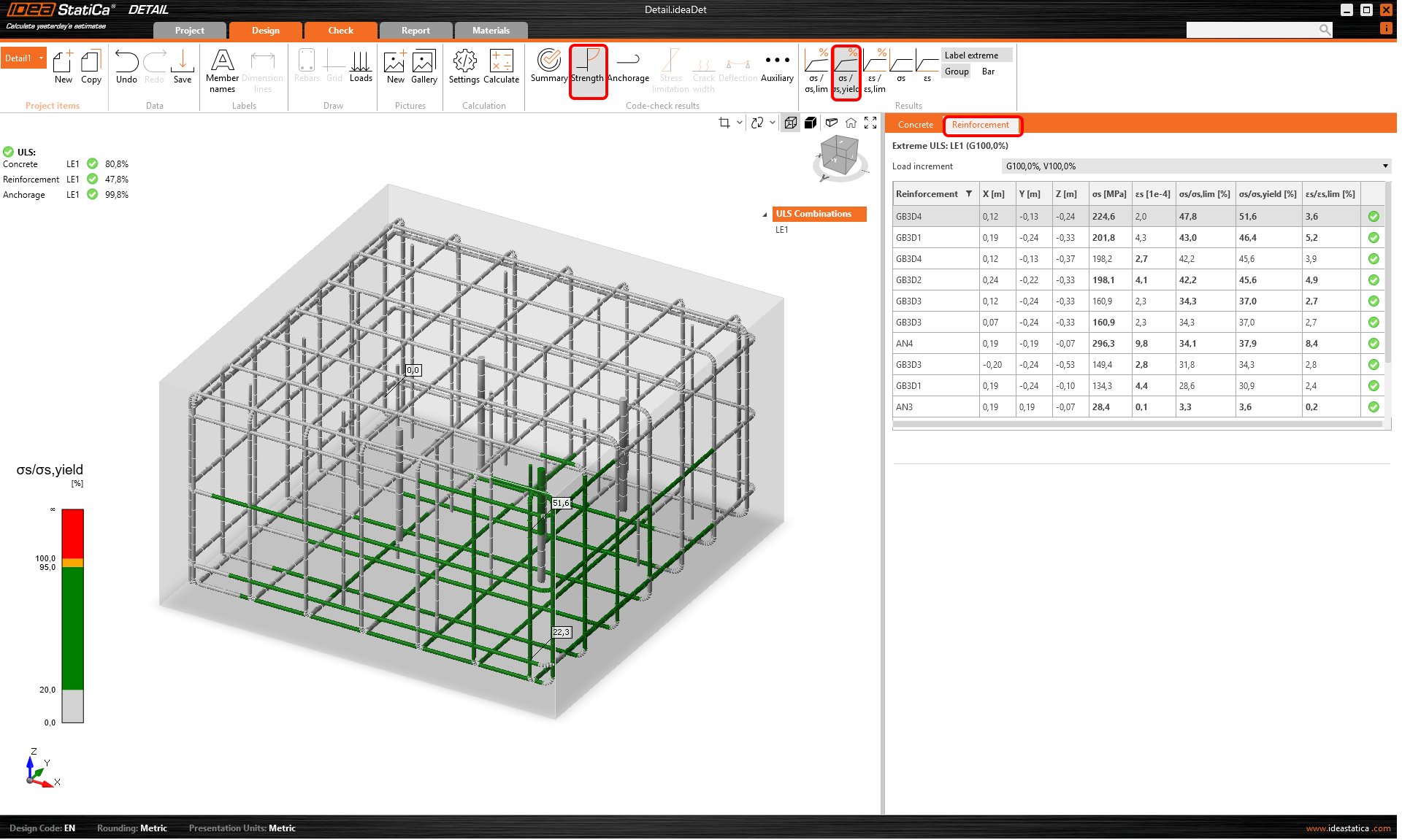Click the Undo button
This screenshot has width=1402, height=840.
126,66
